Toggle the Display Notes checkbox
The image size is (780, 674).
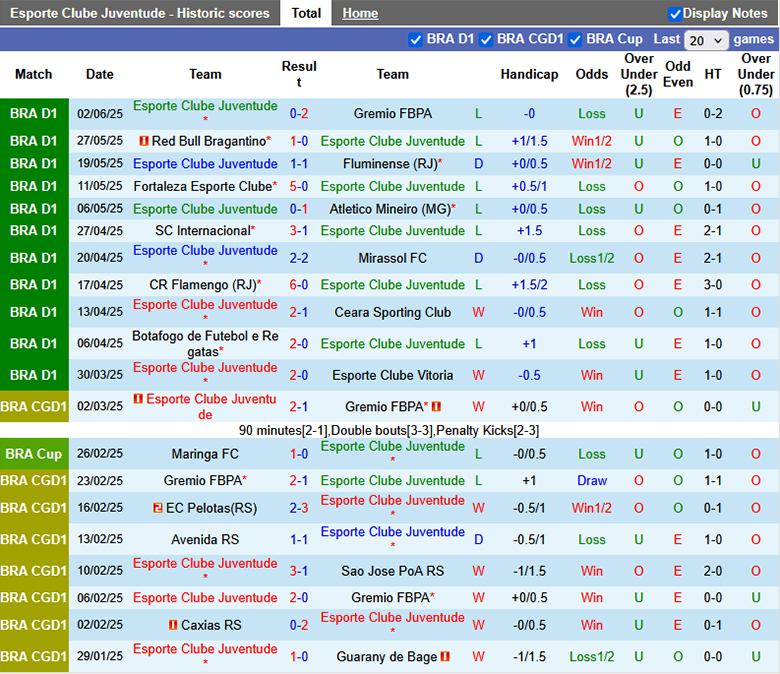(675, 14)
